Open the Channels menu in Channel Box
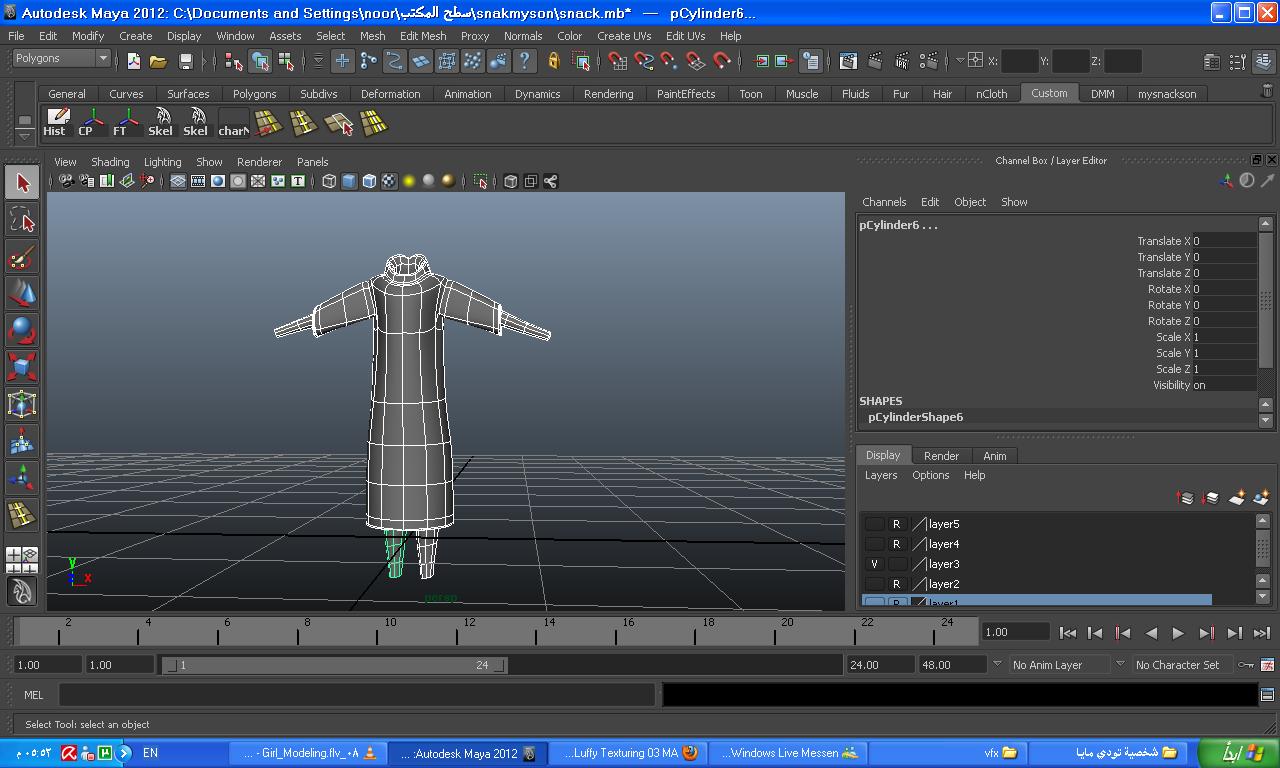1280x768 pixels. pyautogui.click(x=884, y=202)
